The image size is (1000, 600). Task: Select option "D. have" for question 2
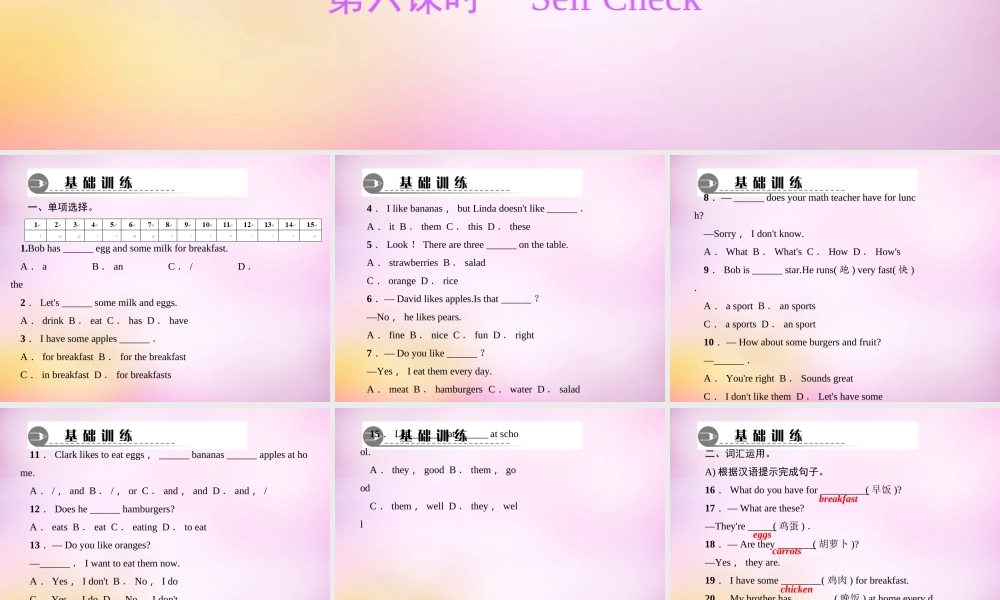coord(169,320)
